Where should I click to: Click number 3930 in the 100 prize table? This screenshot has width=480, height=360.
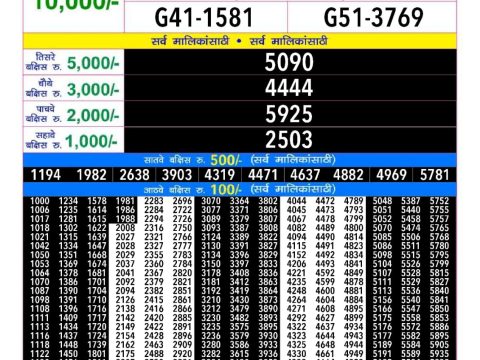pos(268,336)
